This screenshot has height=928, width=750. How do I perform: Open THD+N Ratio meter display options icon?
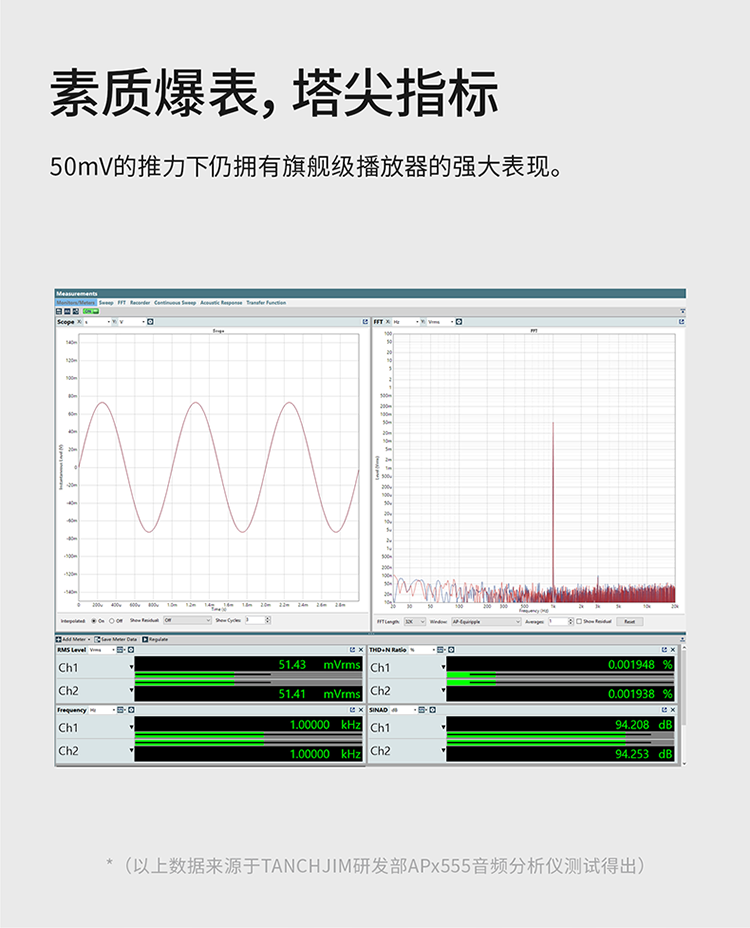[440, 650]
